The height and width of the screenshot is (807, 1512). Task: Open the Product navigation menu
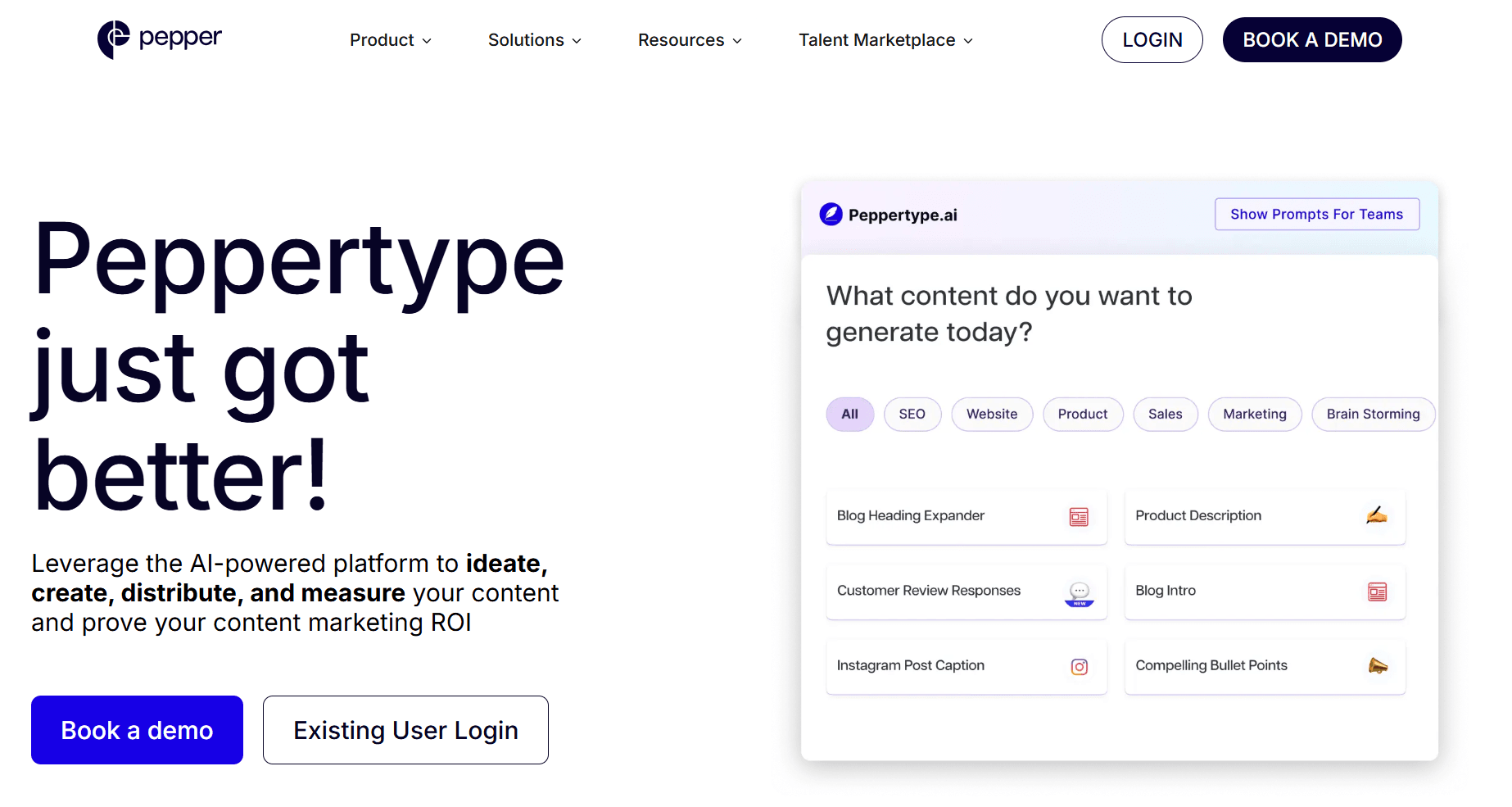click(391, 40)
